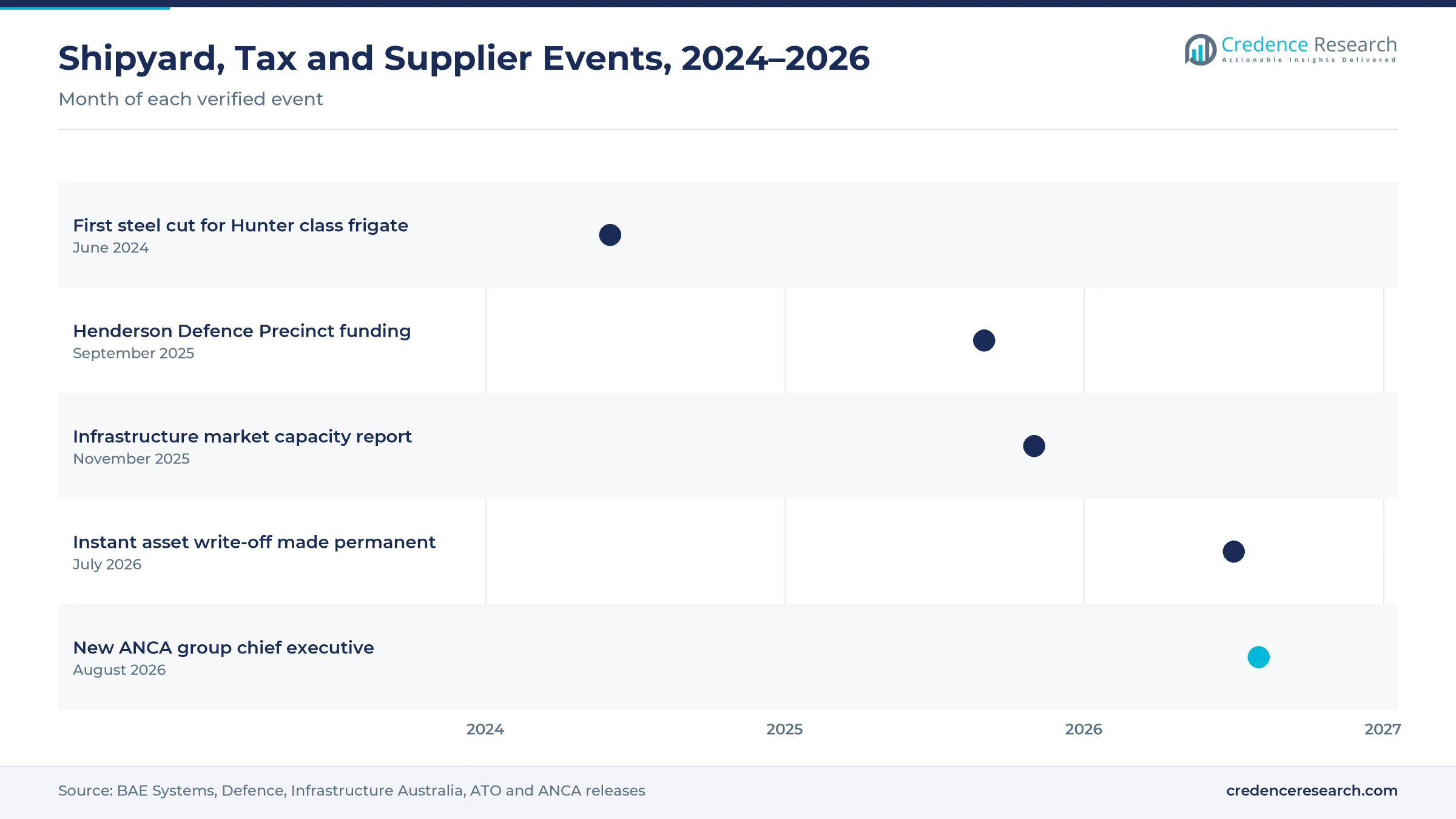Select the November 2025 infrastructure report marker
Viewport: 1456px width, 819px height.
click(x=1034, y=446)
